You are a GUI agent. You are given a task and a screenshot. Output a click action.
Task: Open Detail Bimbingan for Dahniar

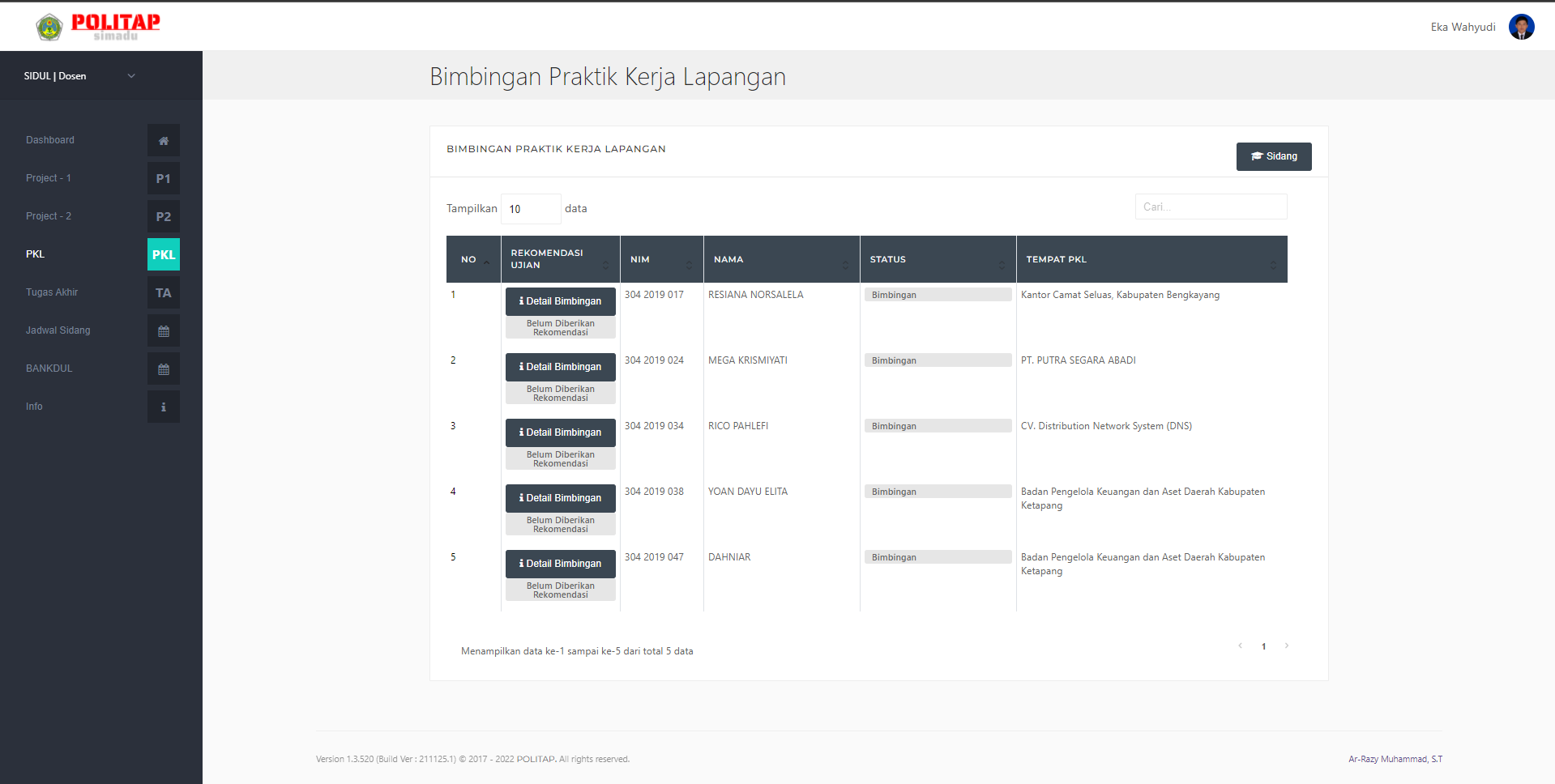point(560,564)
